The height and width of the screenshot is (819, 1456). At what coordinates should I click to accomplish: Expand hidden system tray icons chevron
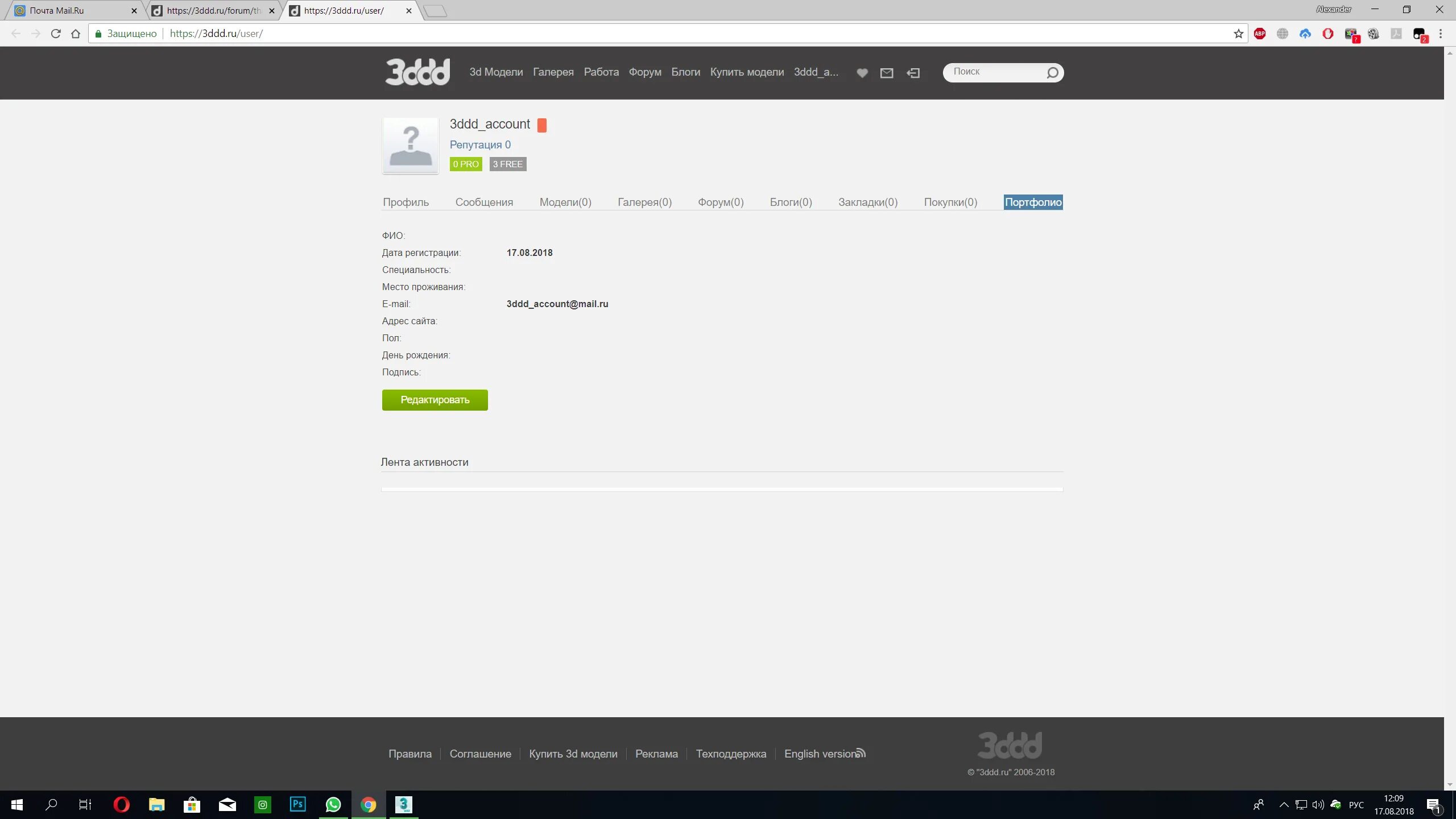(x=1284, y=805)
